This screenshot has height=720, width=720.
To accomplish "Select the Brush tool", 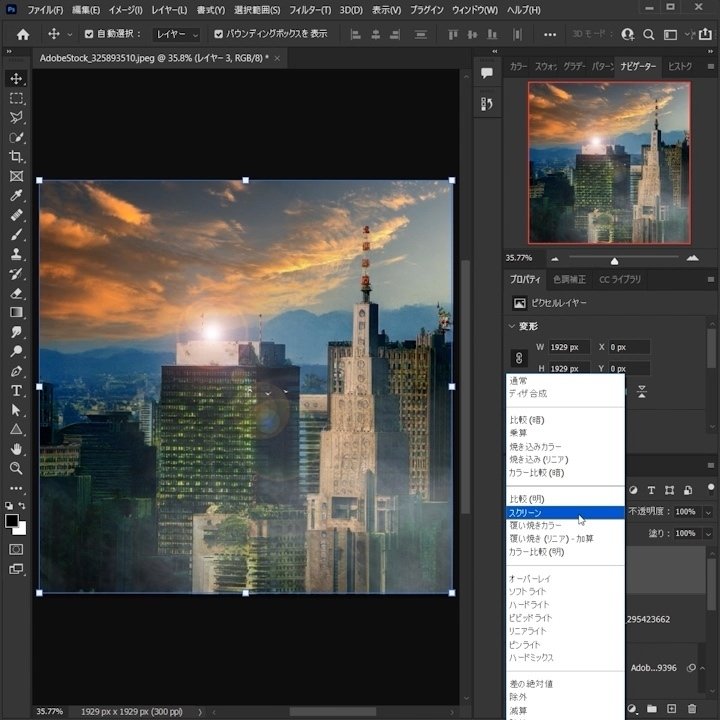I will point(16,235).
